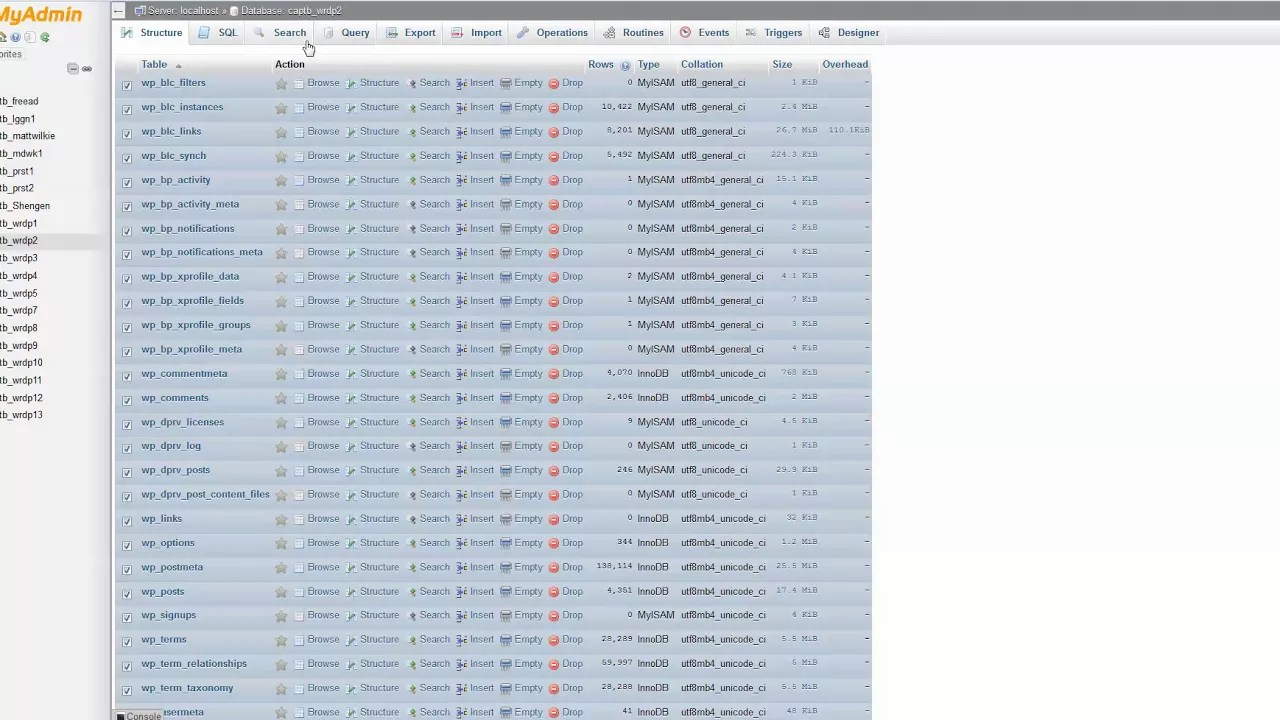Star the wp_posts table

click(281, 592)
